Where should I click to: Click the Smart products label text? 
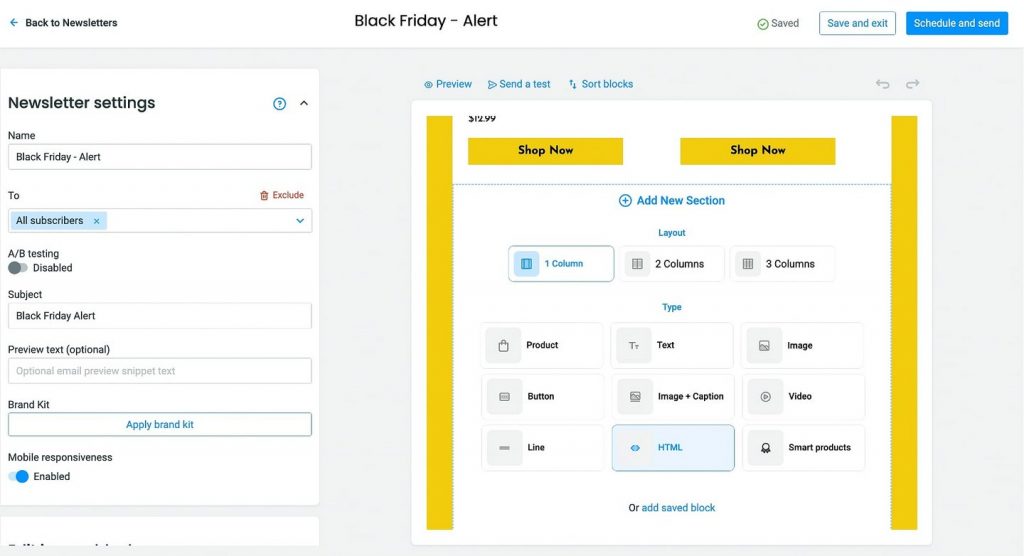point(820,448)
